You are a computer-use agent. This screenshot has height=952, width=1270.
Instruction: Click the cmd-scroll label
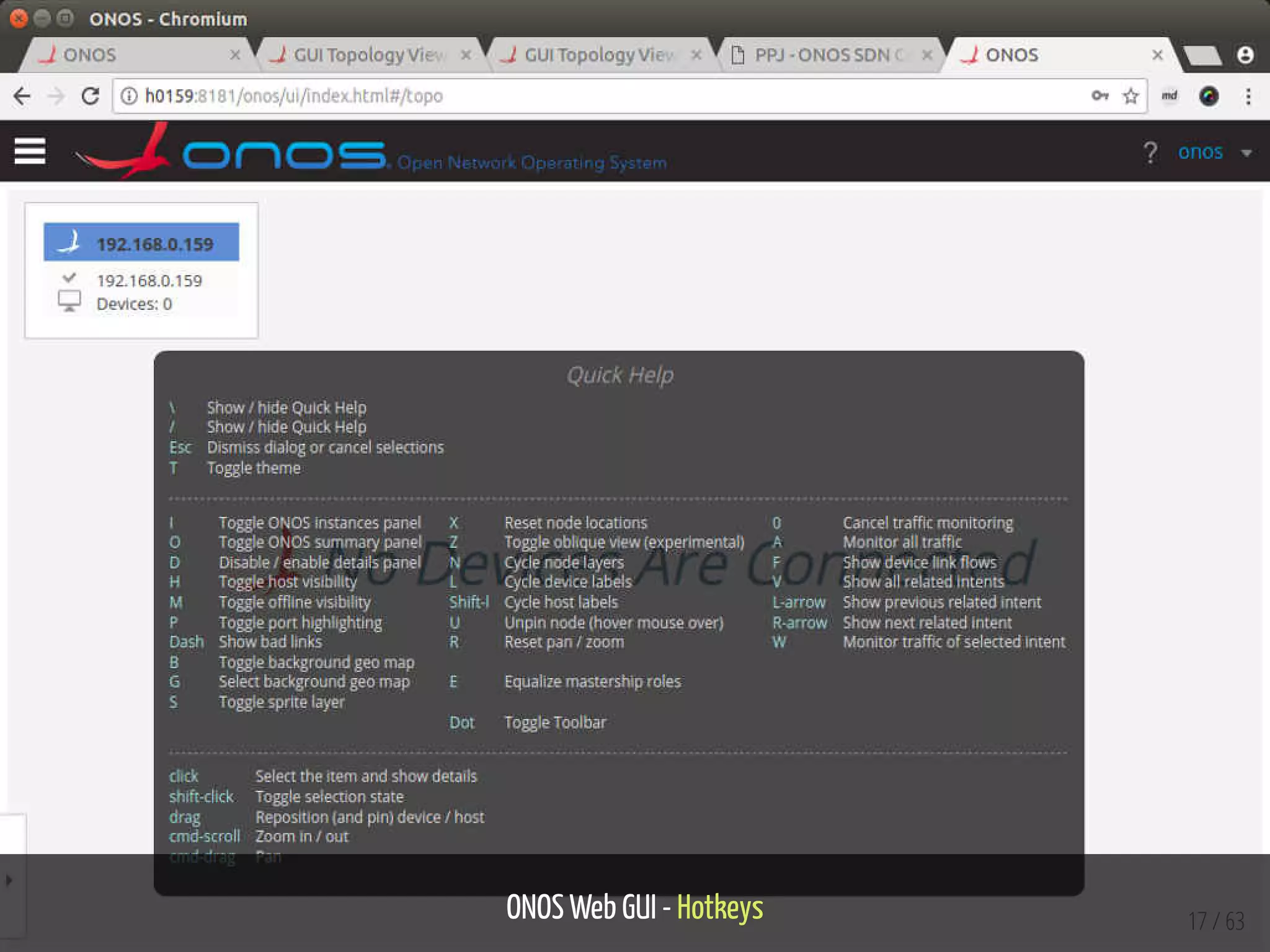point(204,836)
